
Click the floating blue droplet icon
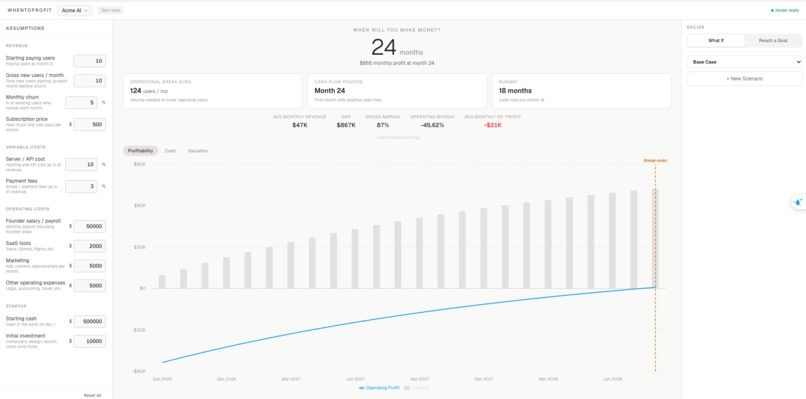[x=798, y=202]
